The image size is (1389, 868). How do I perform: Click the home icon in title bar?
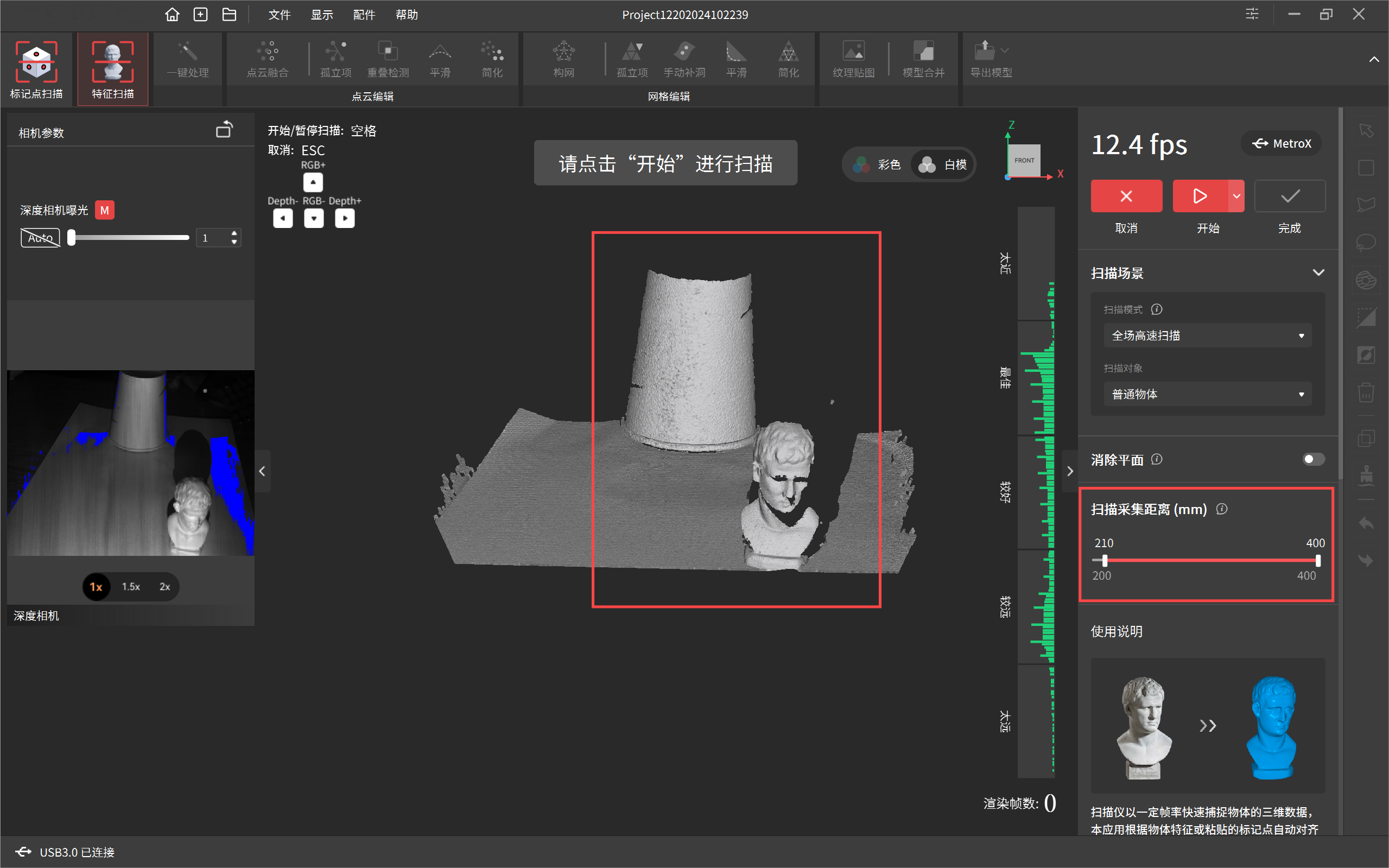click(172, 14)
